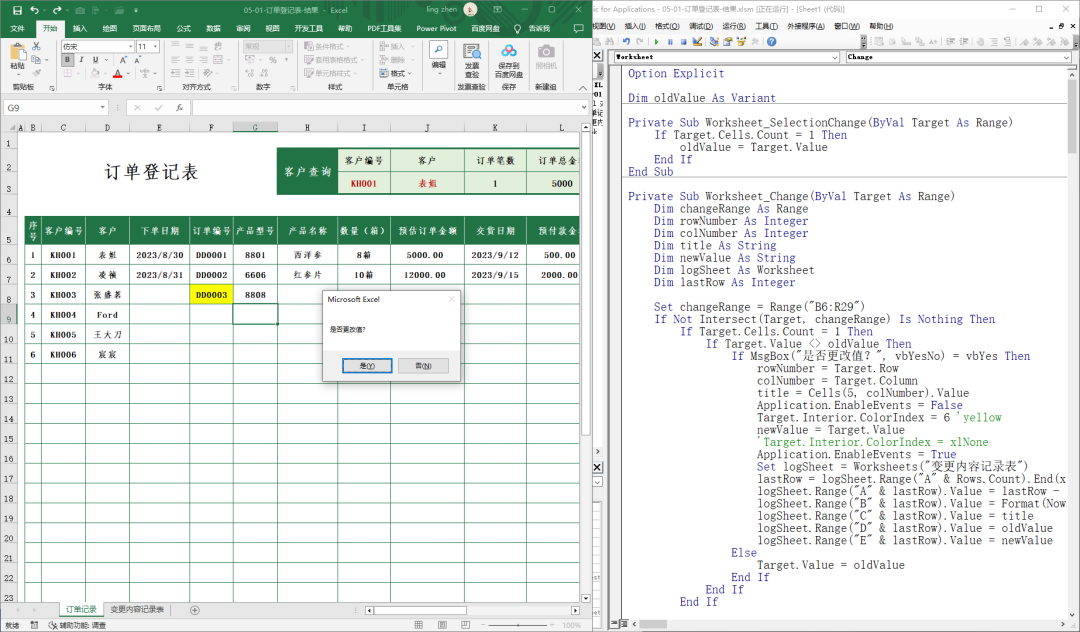Open the Debug (调试) menu in VBA
1080x632 pixels.
pyautogui.click(x=700, y=26)
